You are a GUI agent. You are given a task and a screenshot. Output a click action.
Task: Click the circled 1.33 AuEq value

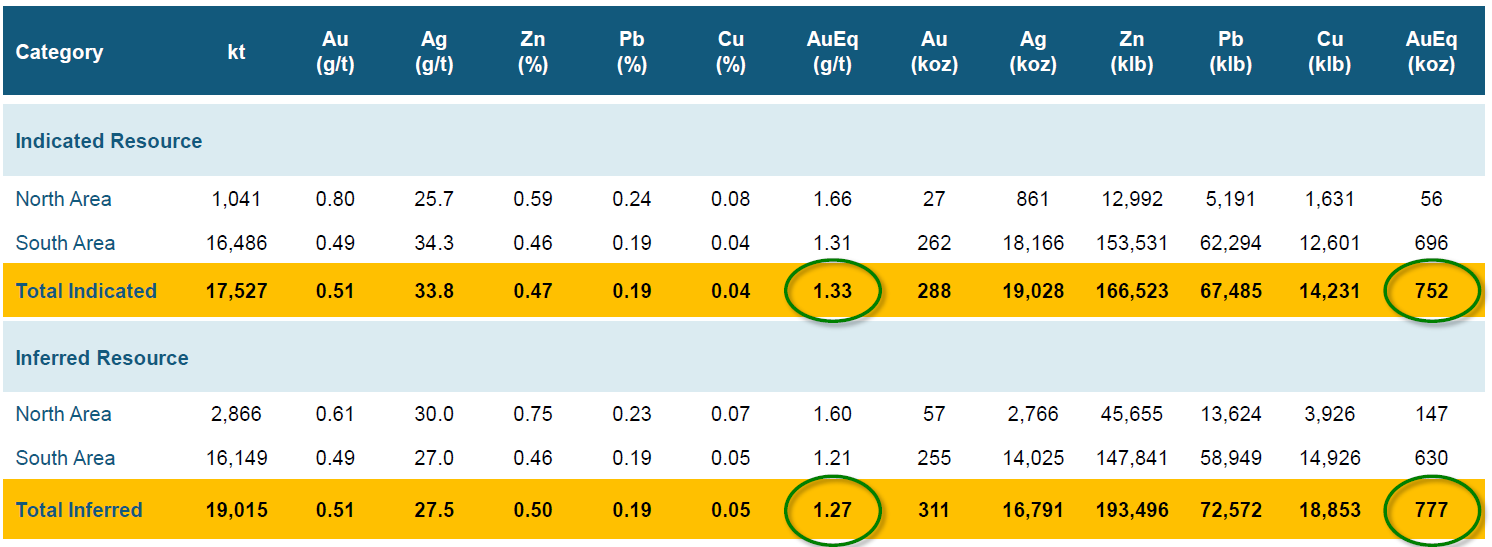(x=832, y=291)
